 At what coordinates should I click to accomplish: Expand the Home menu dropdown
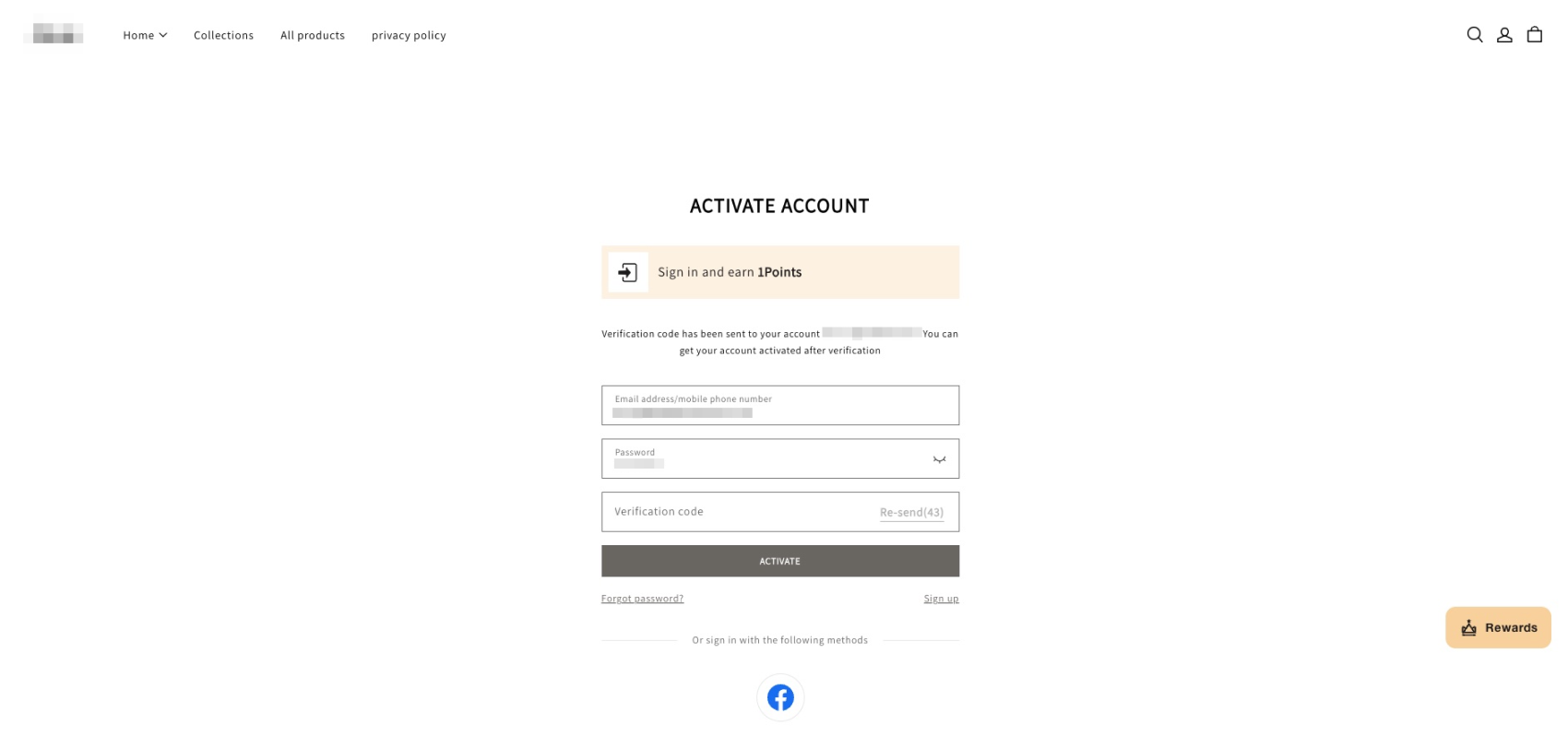pyautogui.click(x=145, y=35)
